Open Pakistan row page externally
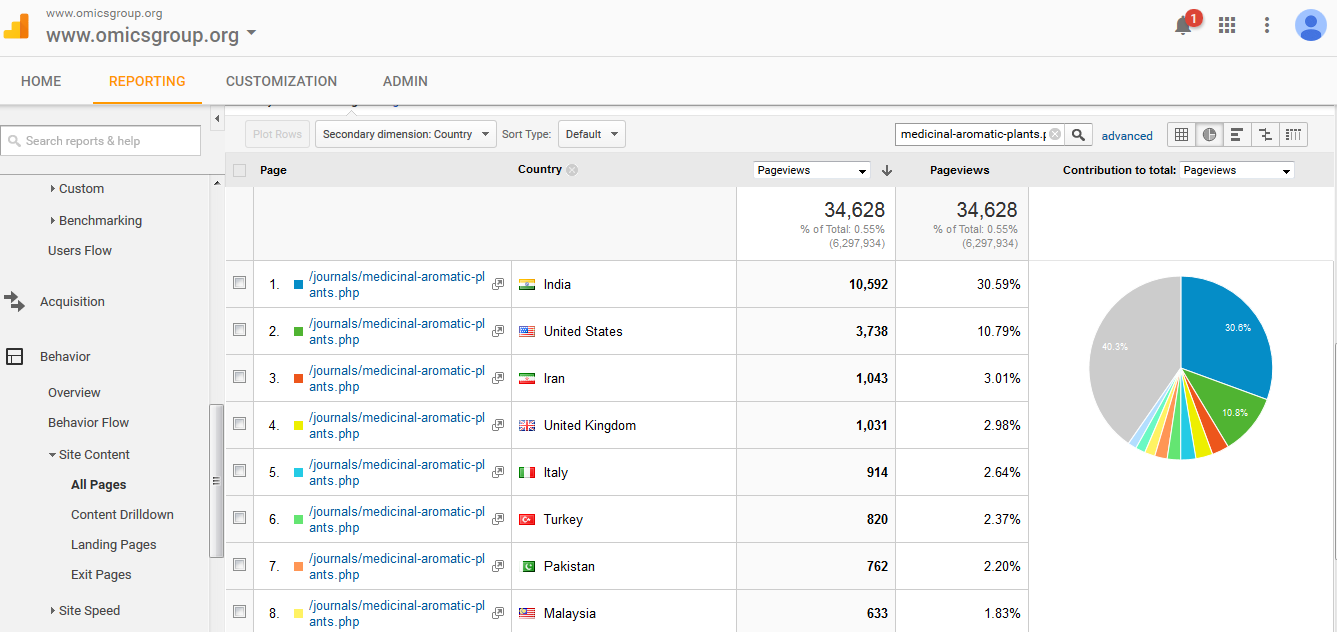This screenshot has width=1337, height=632. [x=498, y=566]
